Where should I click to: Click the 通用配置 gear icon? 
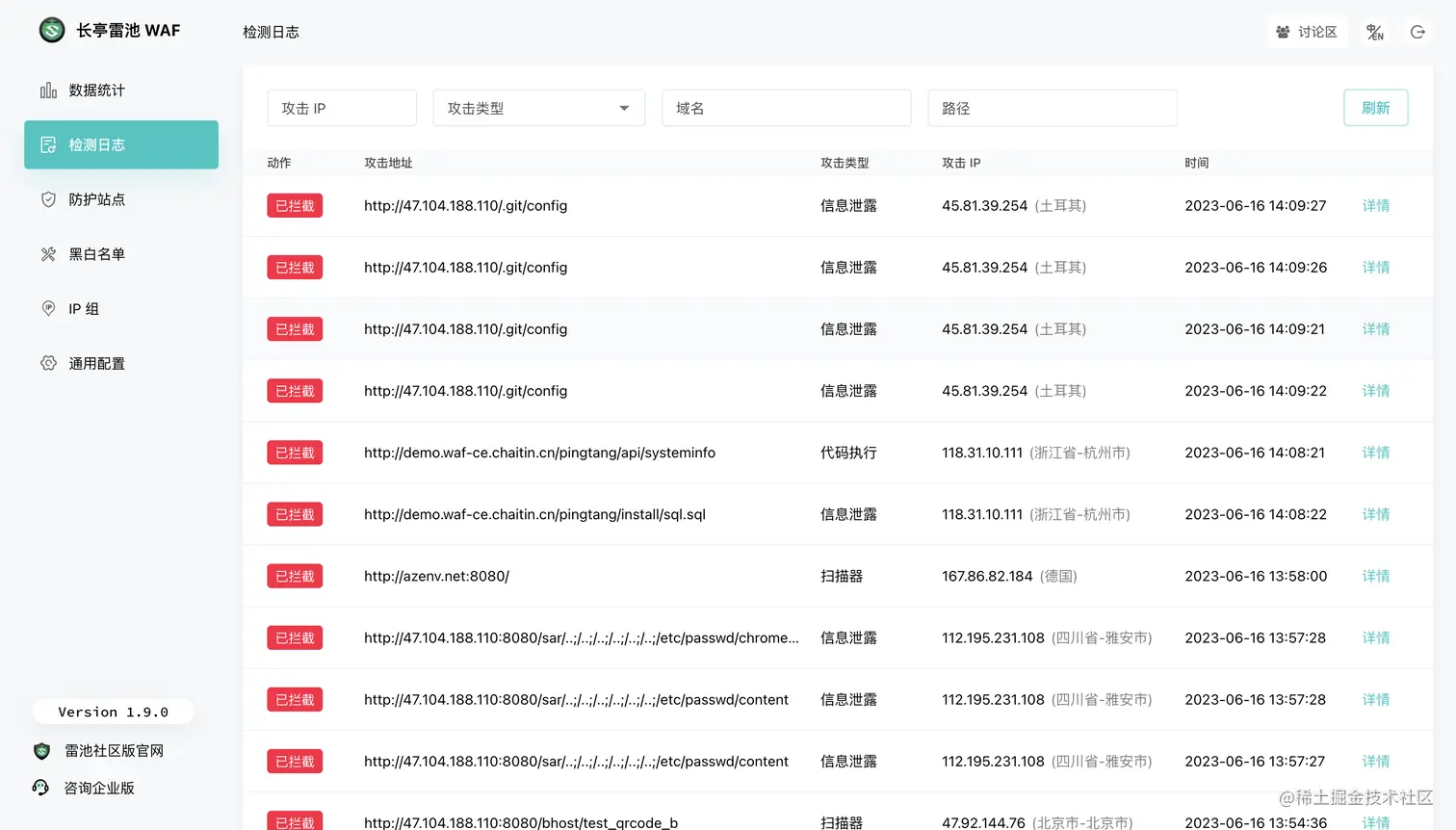point(48,363)
